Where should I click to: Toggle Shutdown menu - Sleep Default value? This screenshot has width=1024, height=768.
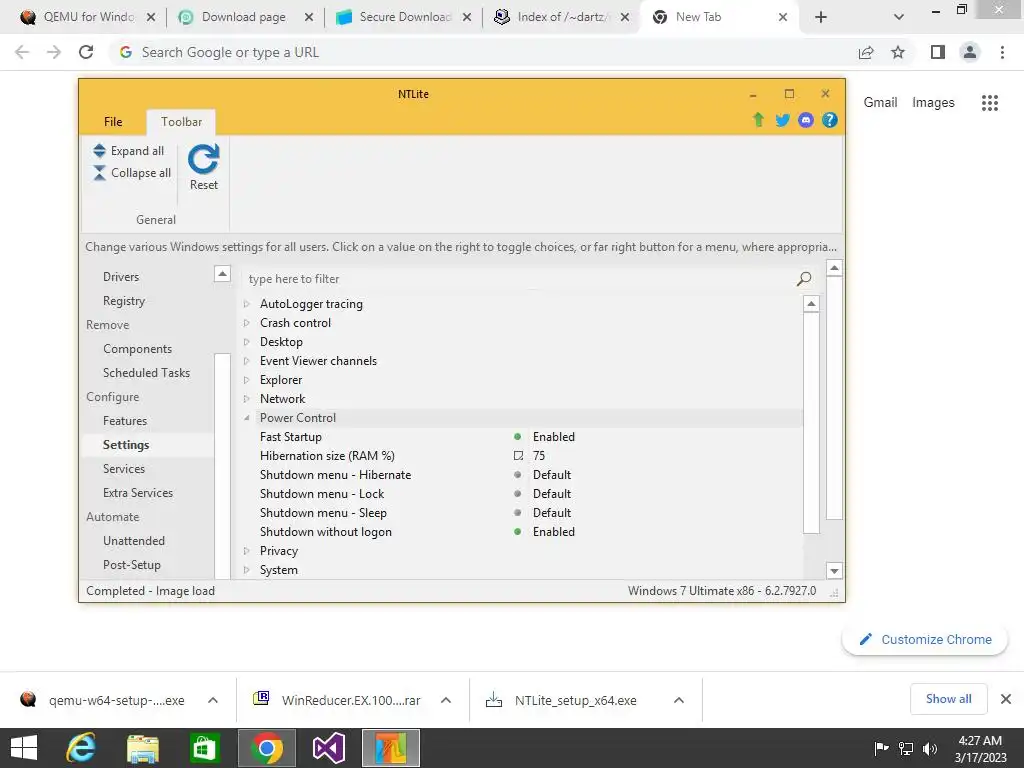tap(551, 513)
